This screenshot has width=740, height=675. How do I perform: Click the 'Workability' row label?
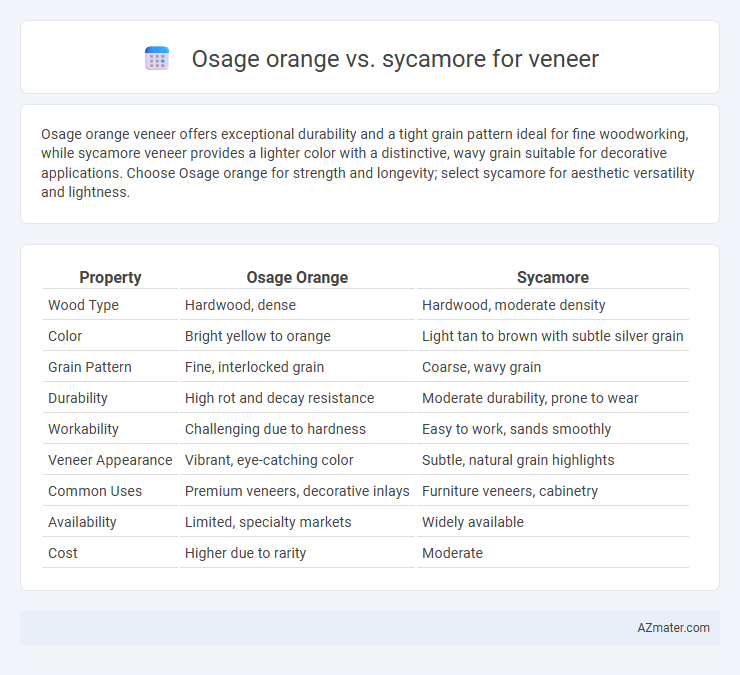83,429
